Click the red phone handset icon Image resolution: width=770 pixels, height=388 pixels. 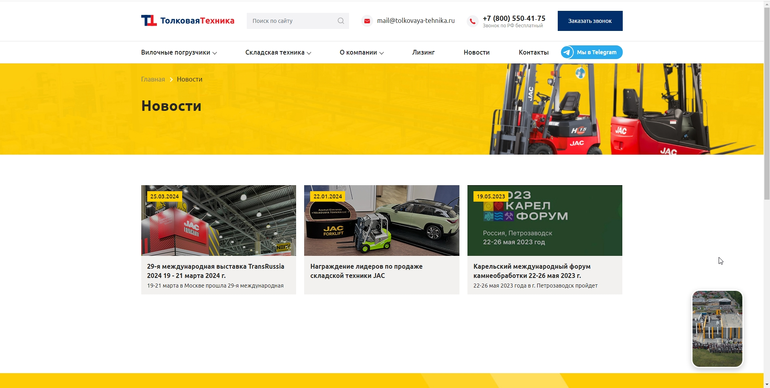[472, 21]
